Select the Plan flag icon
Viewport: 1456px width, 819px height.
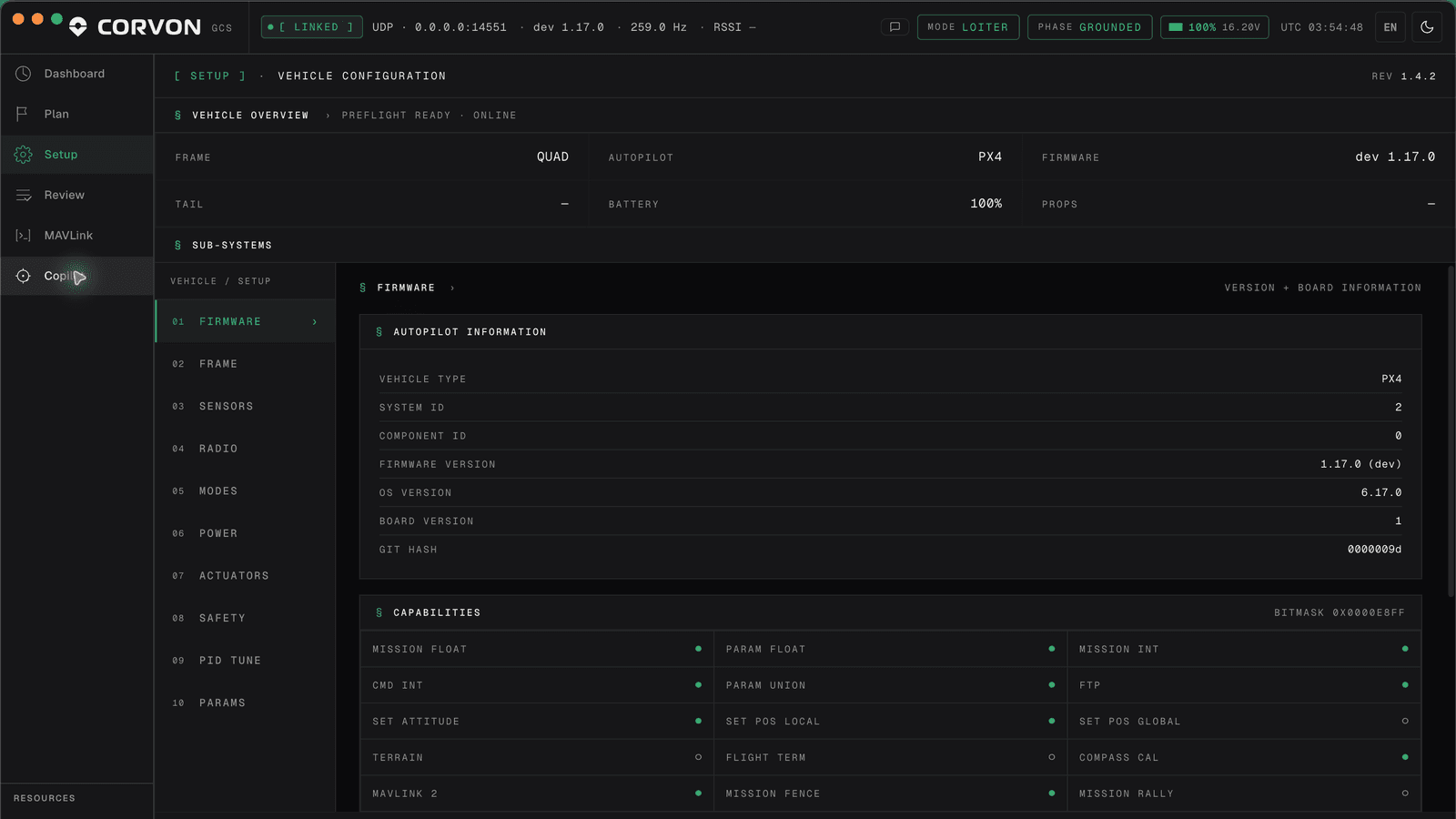click(x=24, y=114)
